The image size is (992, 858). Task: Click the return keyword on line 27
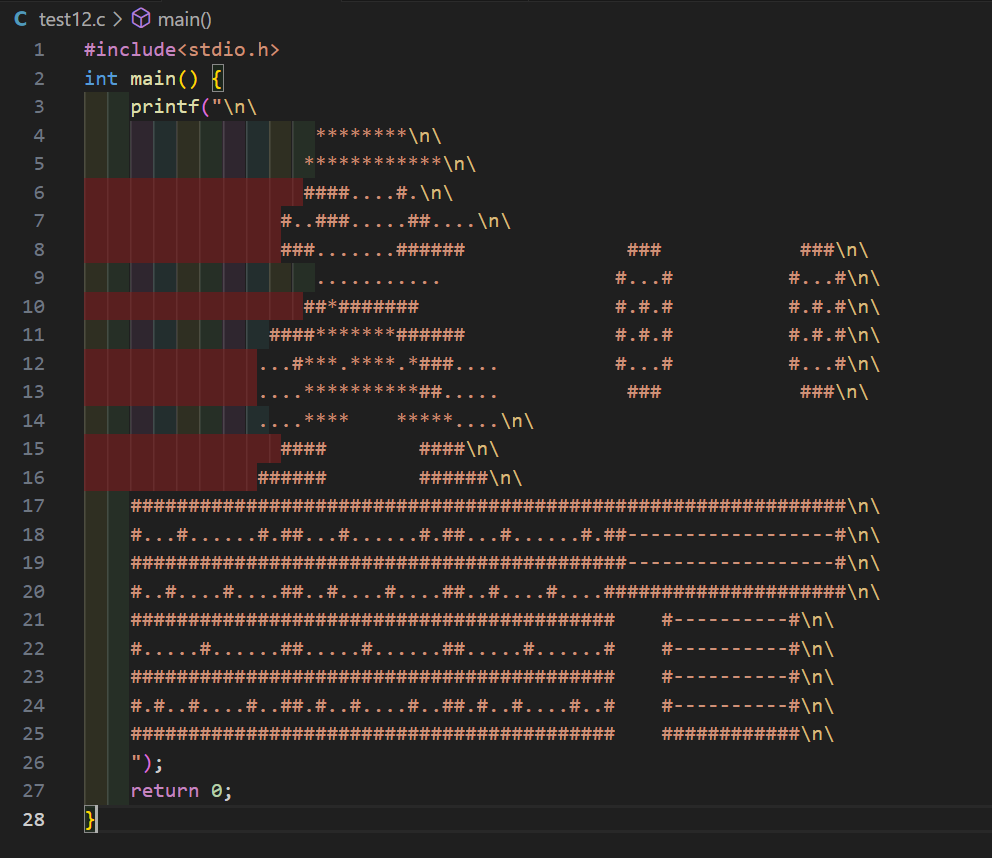(x=164, y=791)
